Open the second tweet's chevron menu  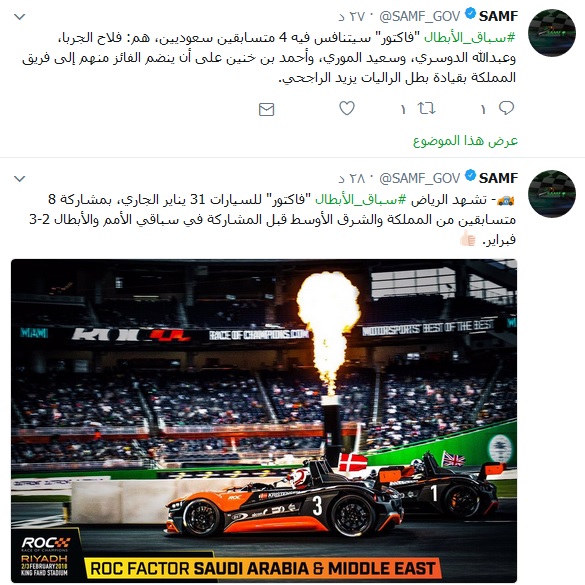19,179
